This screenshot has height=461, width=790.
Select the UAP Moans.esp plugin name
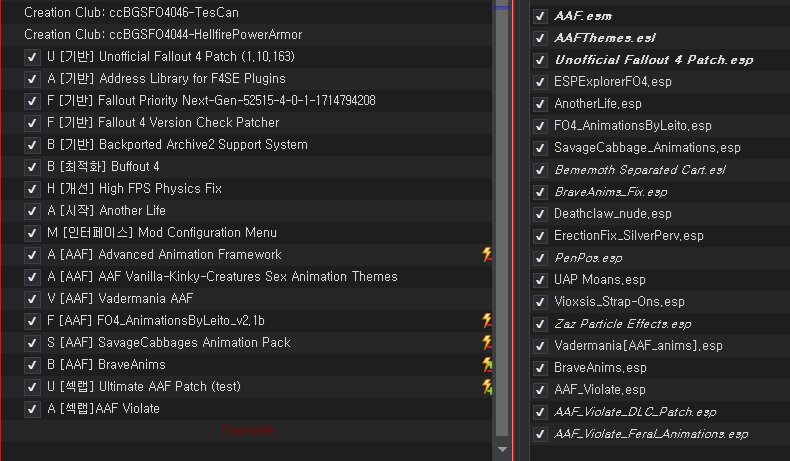(x=600, y=280)
